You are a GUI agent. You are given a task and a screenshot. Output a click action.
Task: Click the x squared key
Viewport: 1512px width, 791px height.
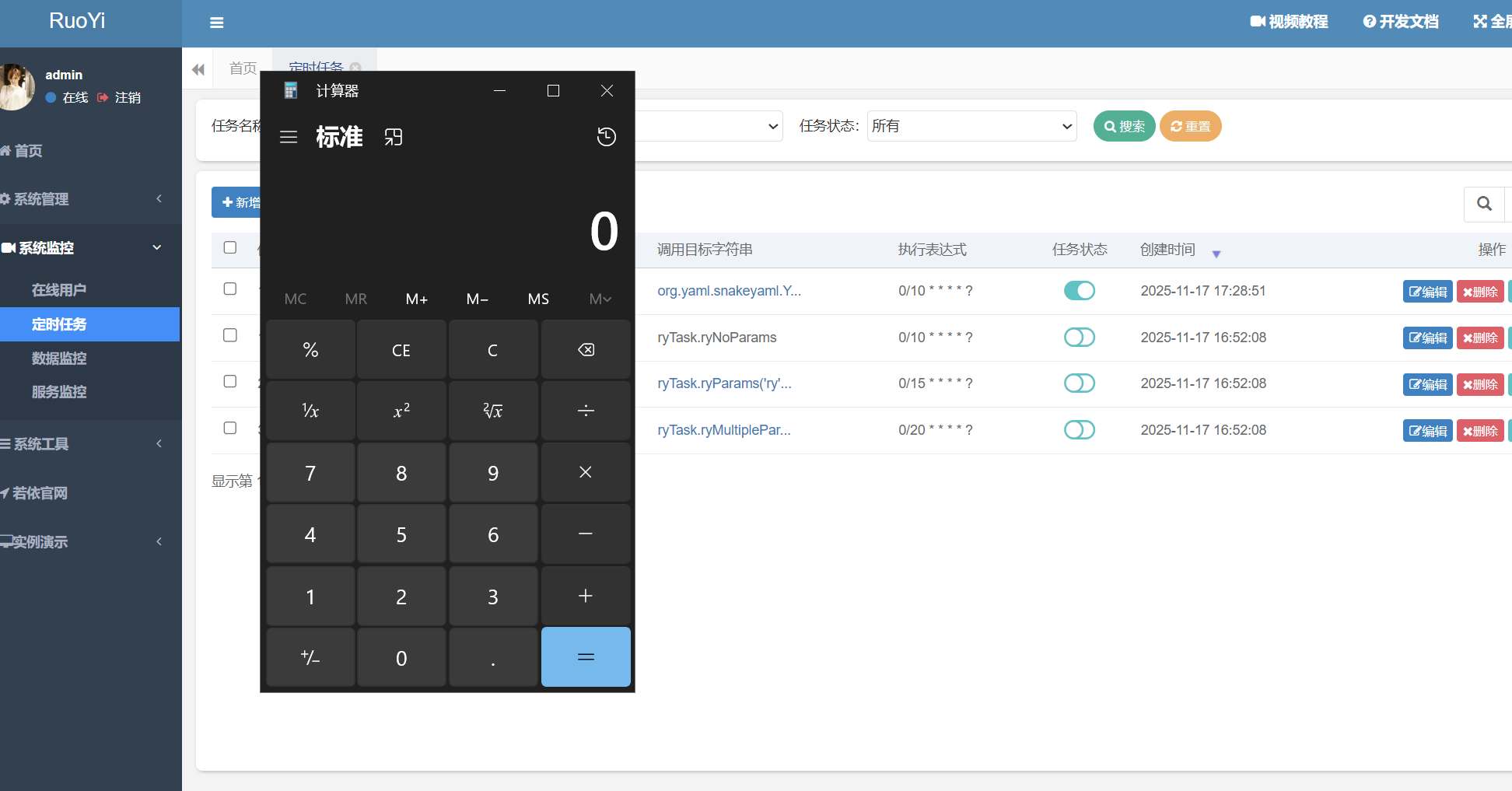click(x=401, y=411)
